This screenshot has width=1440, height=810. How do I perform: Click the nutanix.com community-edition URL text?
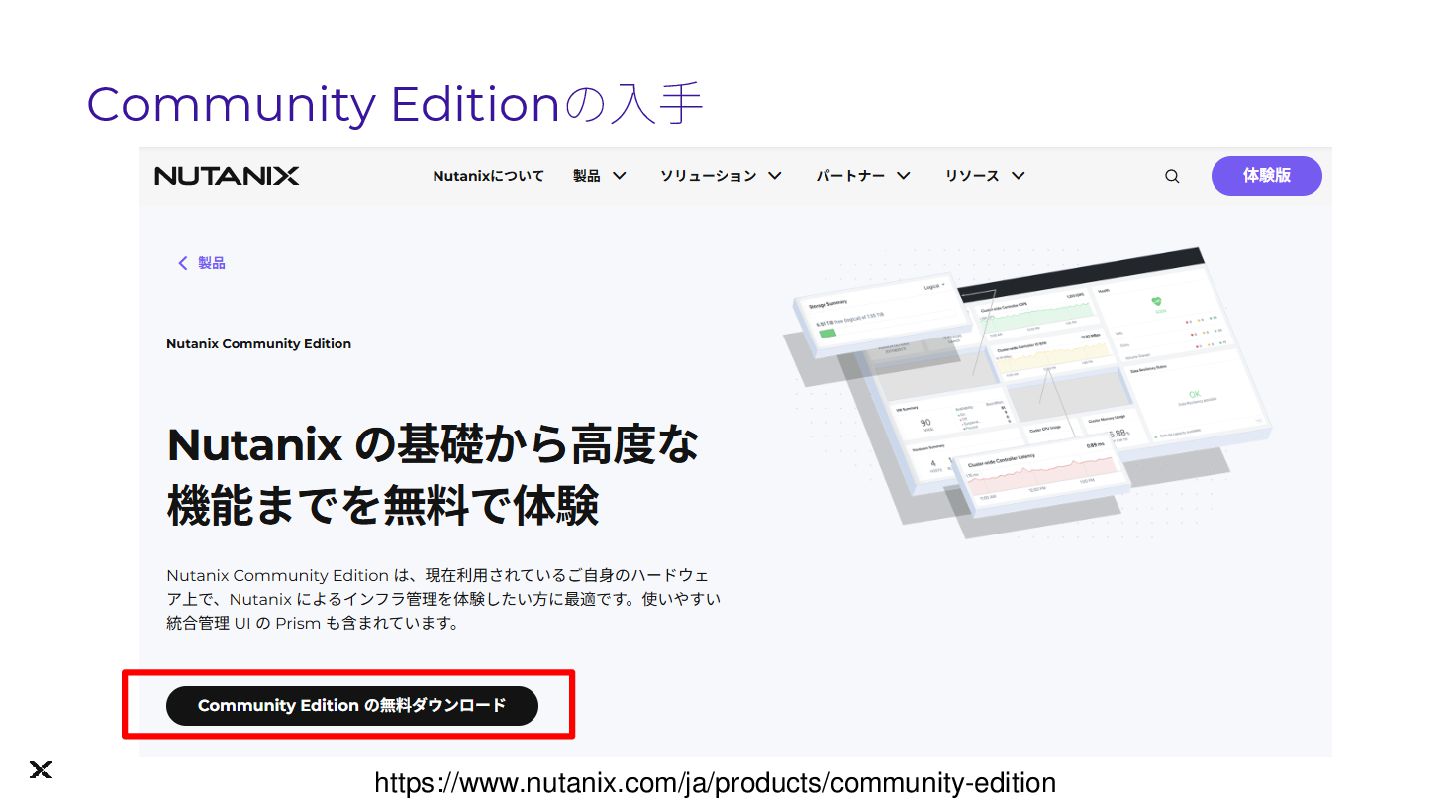[x=715, y=782]
